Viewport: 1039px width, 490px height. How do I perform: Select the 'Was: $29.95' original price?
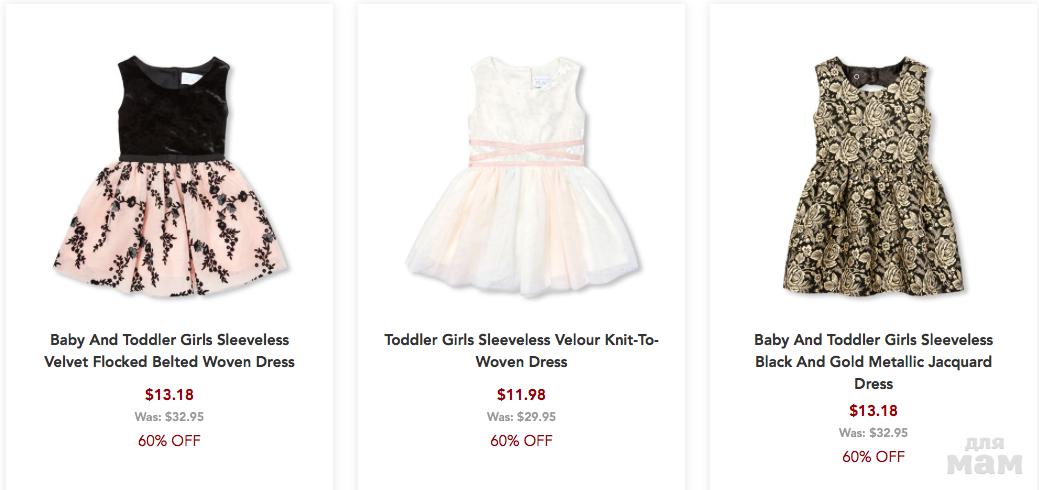click(x=521, y=417)
